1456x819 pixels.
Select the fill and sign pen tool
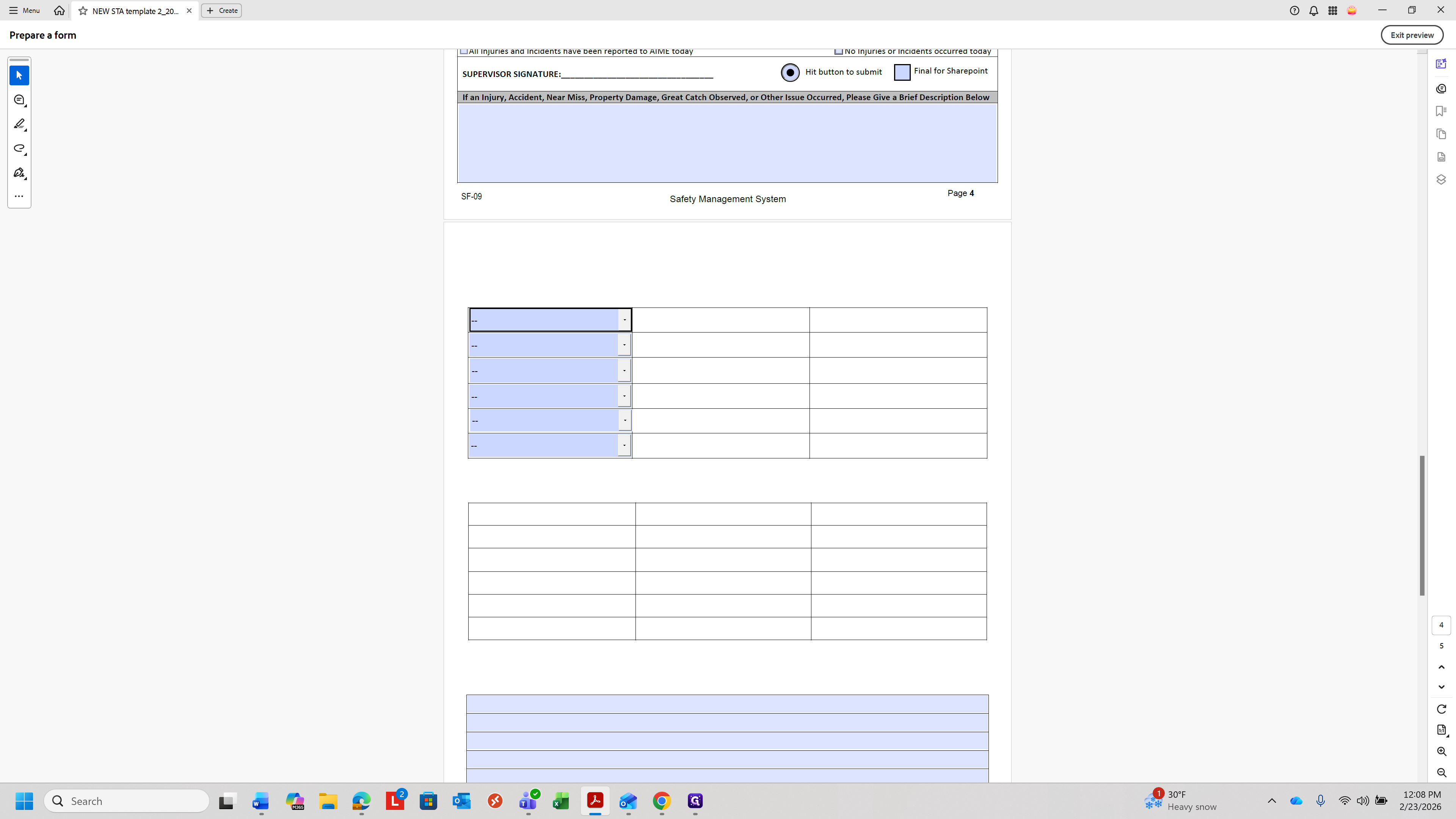(19, 173)
